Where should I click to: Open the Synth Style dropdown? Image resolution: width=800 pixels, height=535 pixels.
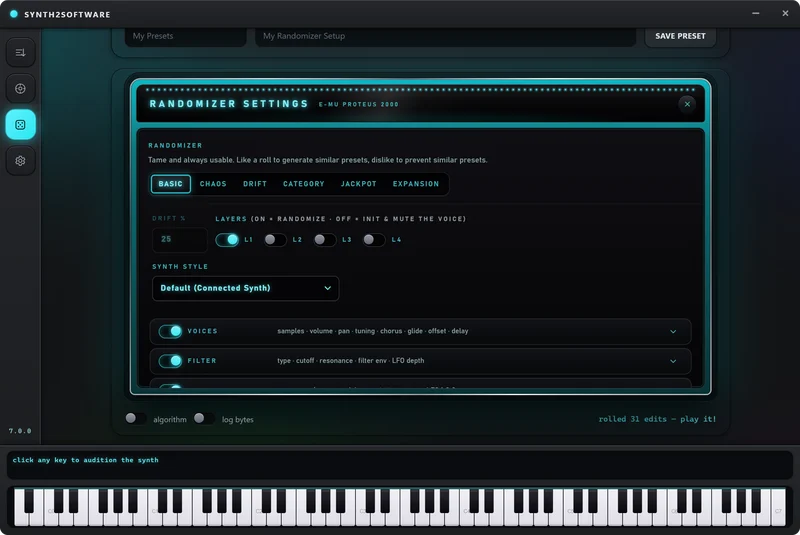tap(245, 288)
